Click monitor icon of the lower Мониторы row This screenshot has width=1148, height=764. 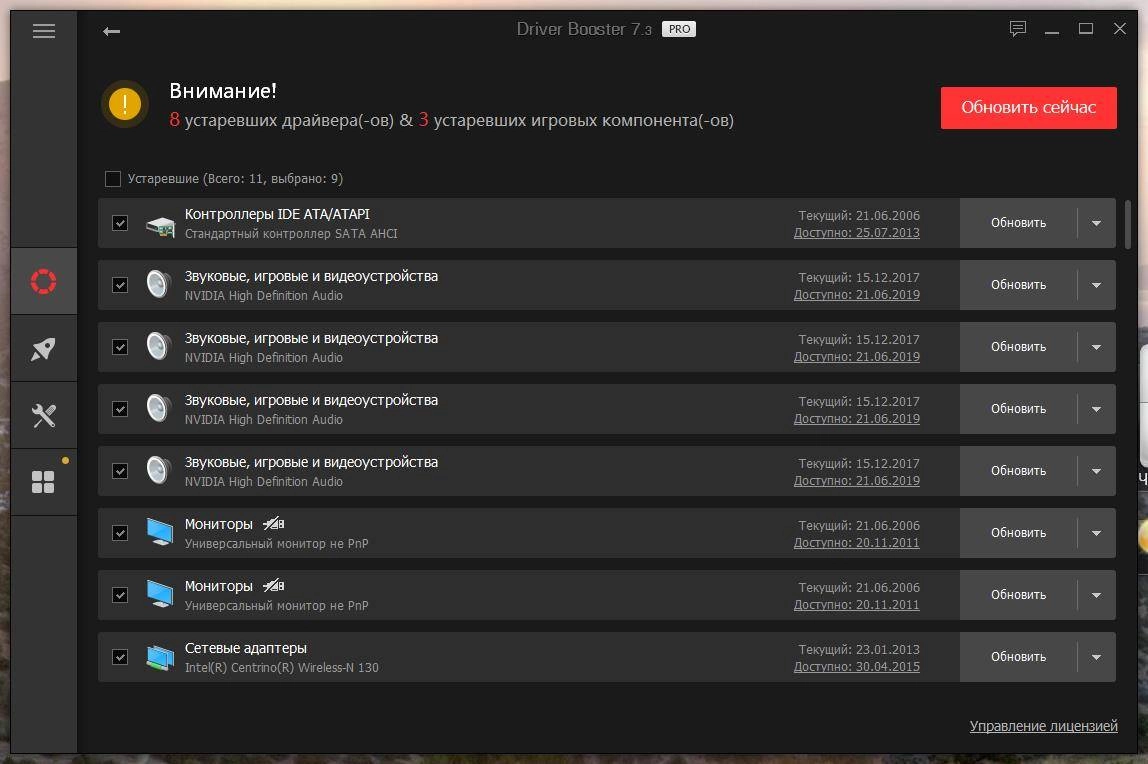160,594
